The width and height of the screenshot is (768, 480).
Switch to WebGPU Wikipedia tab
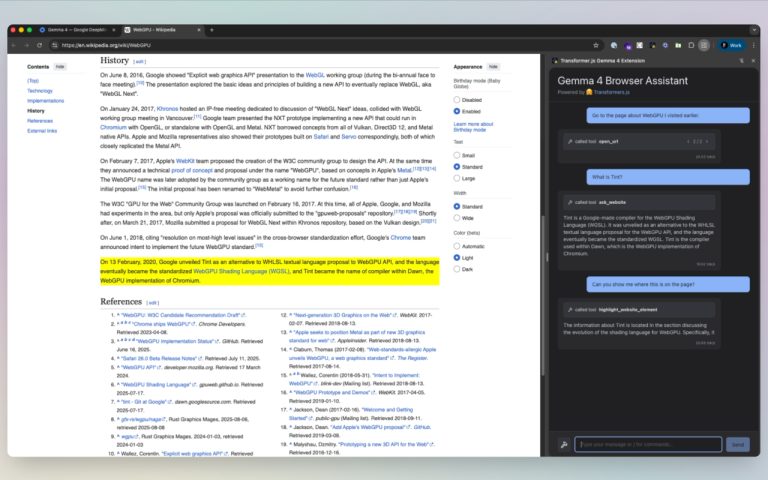(x=163, y=30)
